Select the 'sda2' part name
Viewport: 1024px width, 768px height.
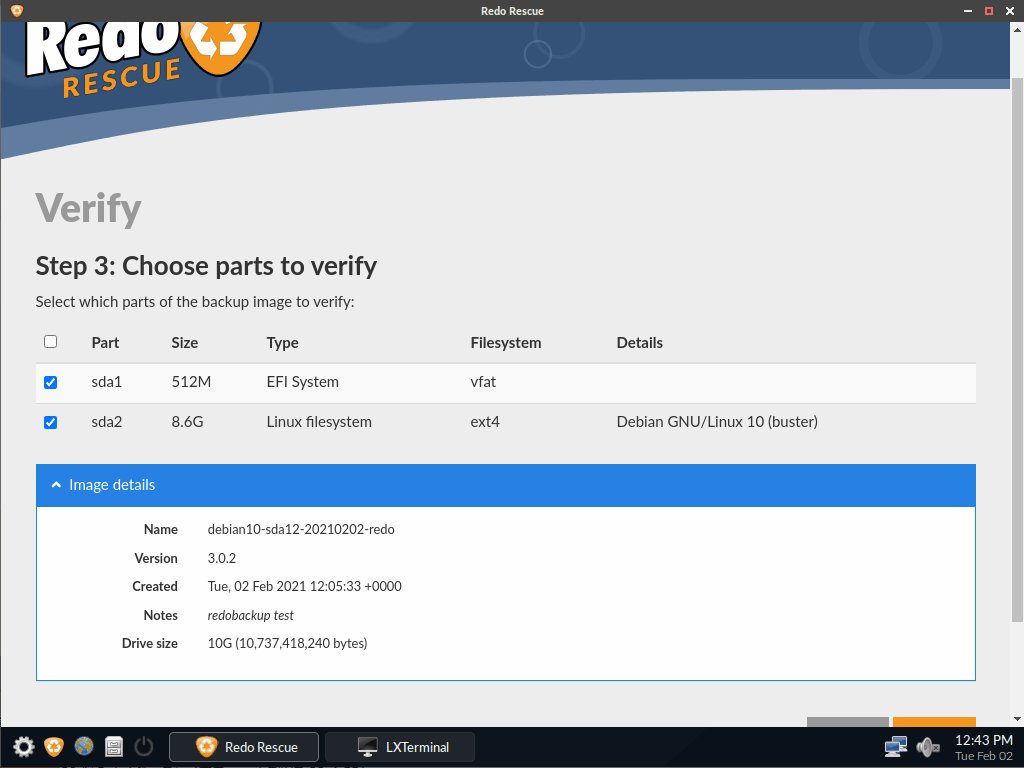pos(106,422)
